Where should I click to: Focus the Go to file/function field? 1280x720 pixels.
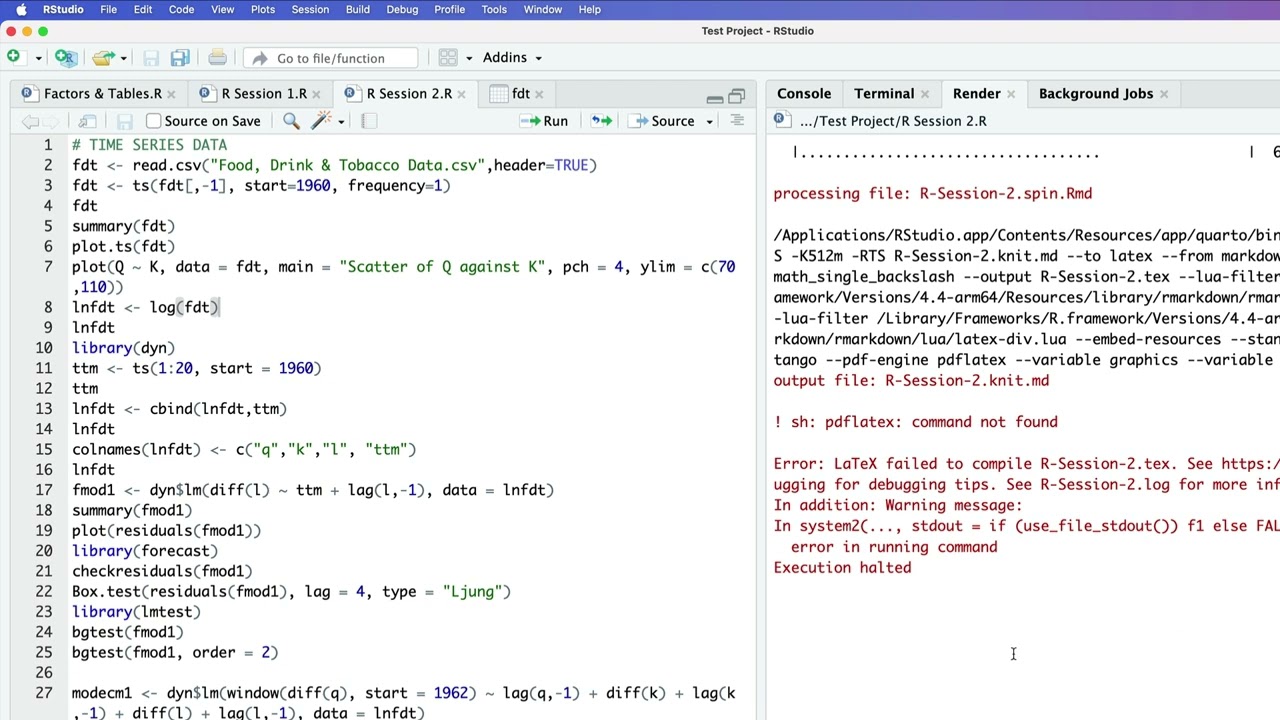(x=330, y=58)
